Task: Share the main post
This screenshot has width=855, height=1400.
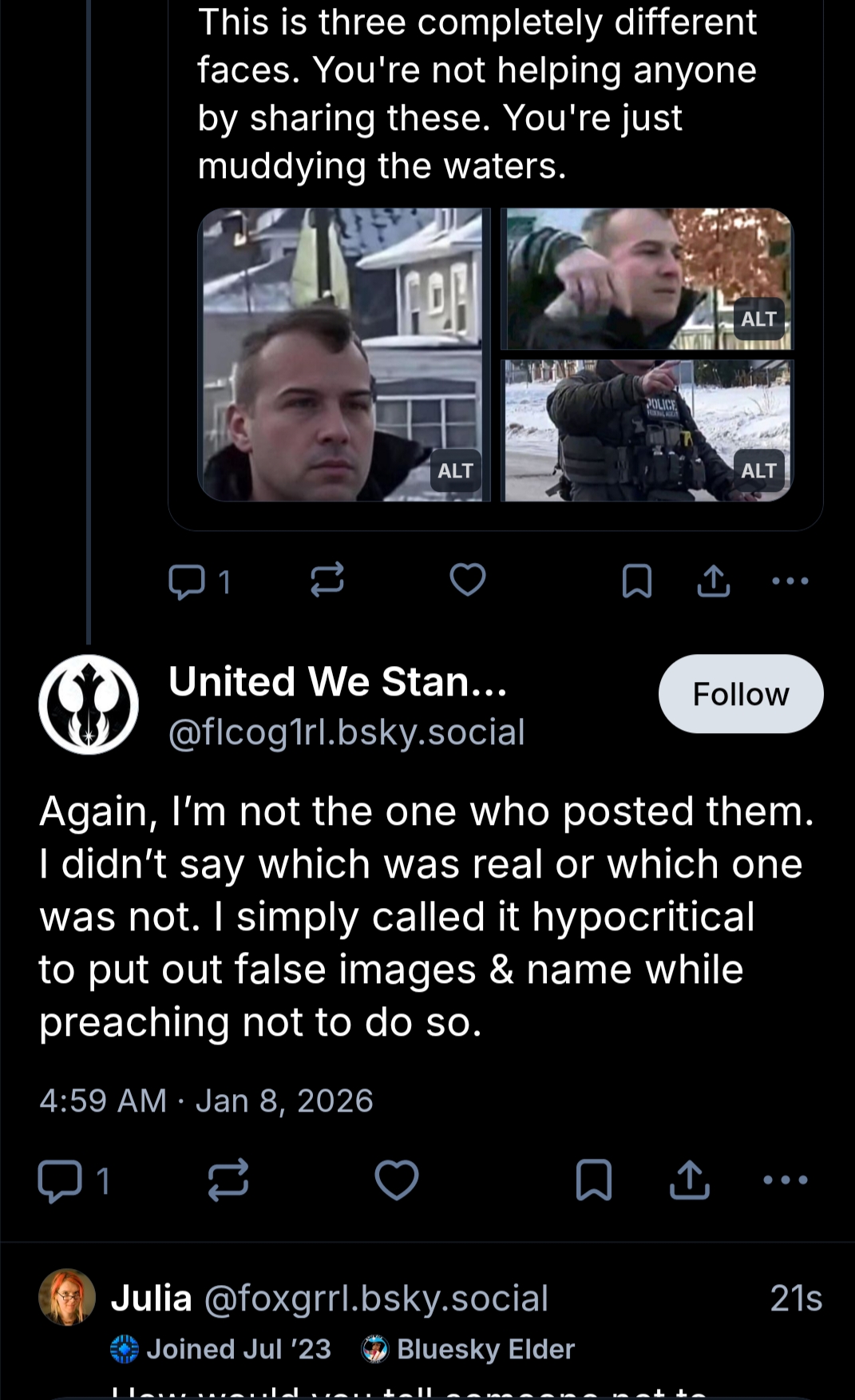Action: [x=690, y=1180]
